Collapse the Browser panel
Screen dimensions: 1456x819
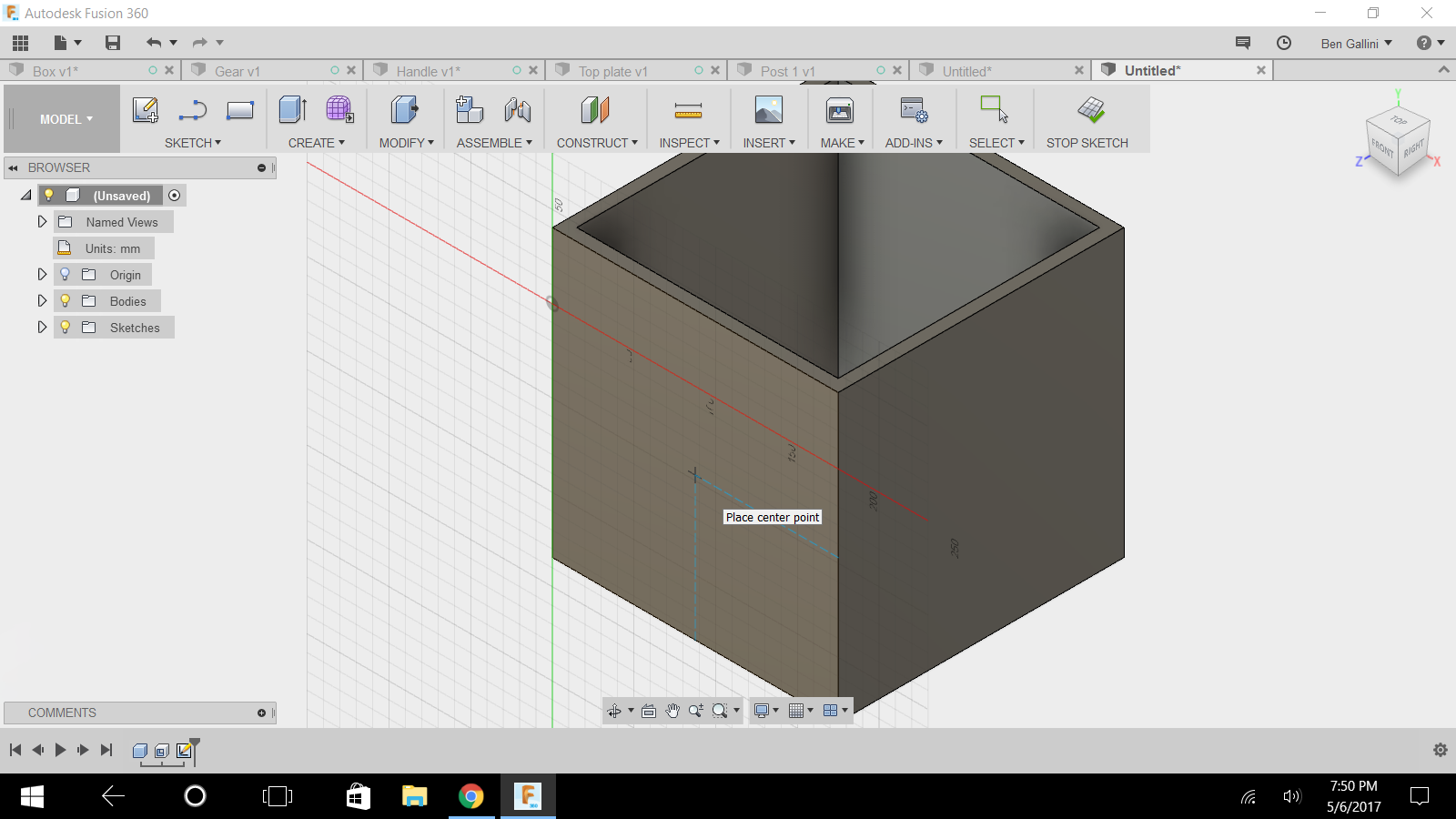click(x=13, y=167)
